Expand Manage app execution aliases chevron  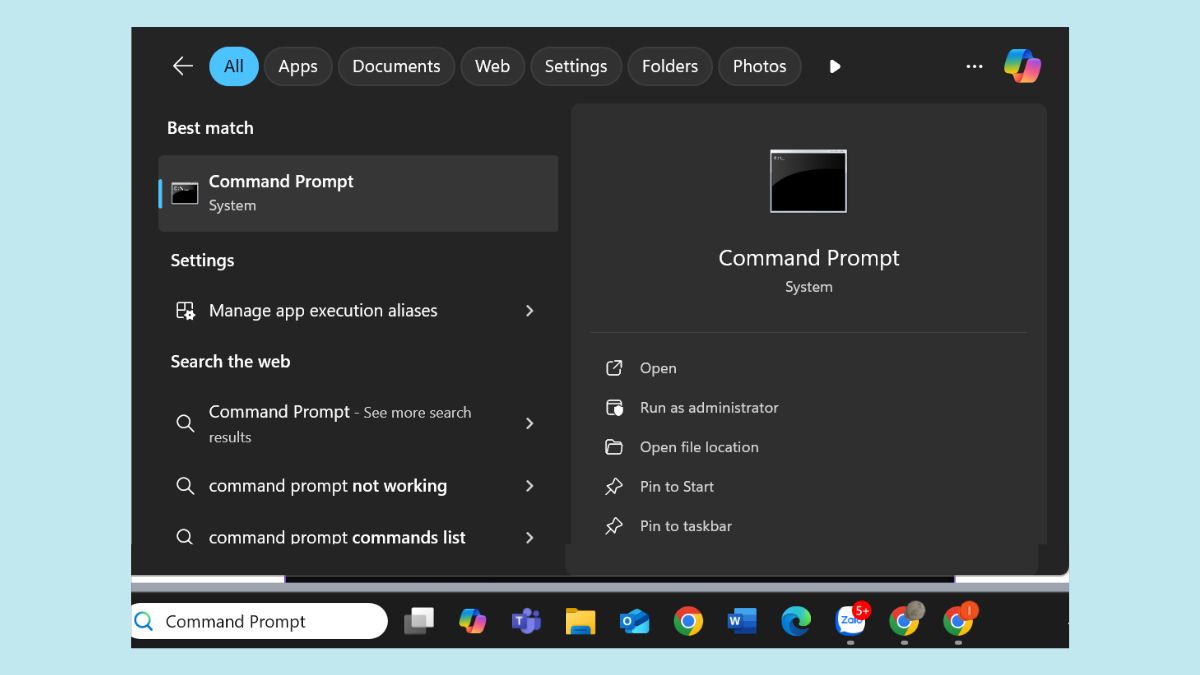pos(529,311)
